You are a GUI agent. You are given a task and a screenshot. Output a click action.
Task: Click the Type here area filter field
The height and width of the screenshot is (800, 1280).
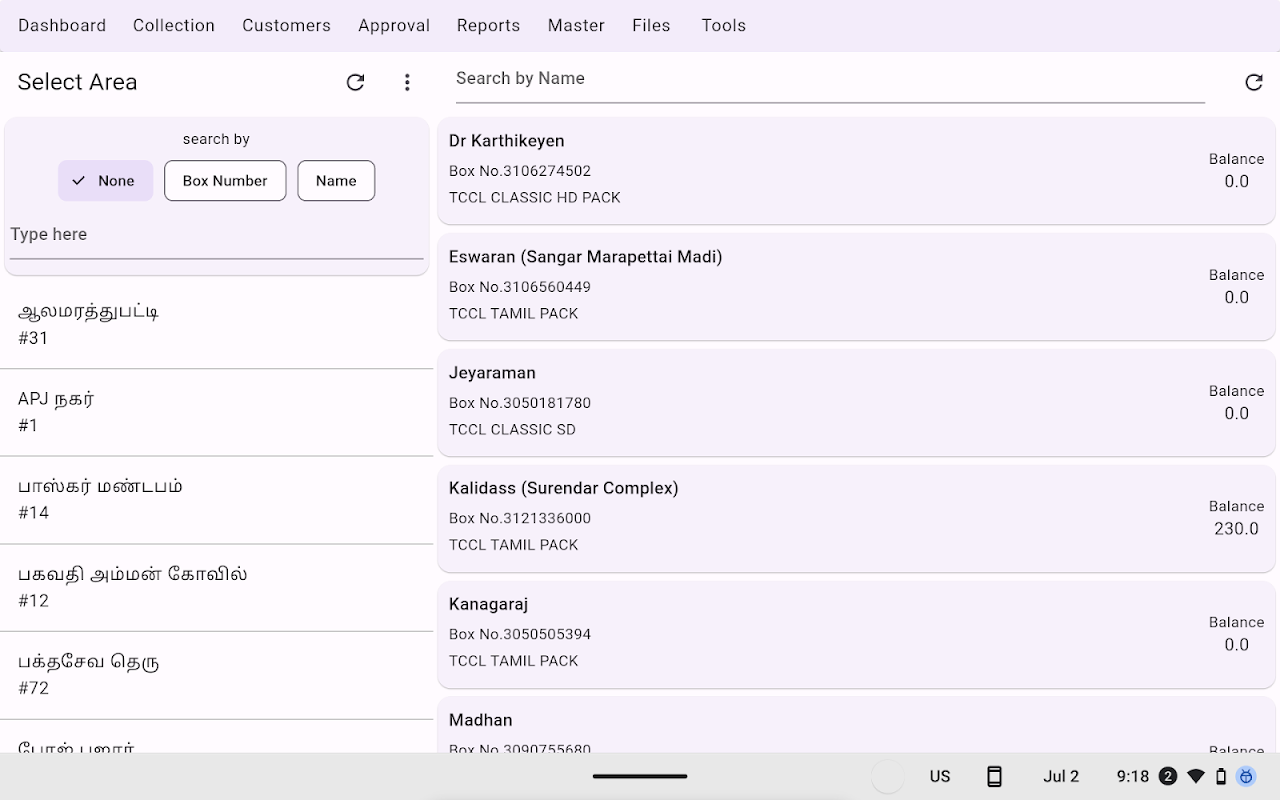216,235
